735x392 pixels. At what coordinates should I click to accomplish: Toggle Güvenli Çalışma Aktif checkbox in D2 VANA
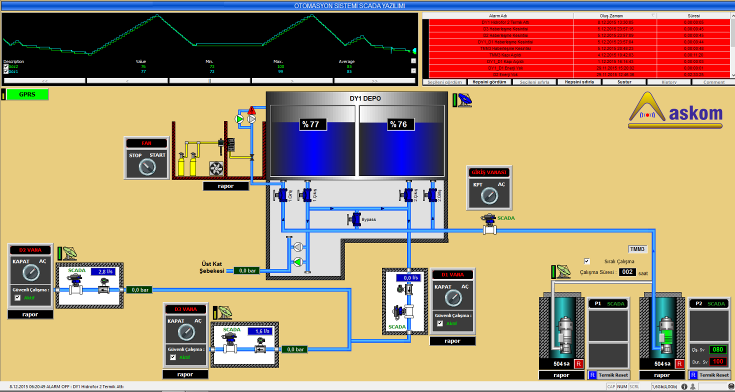pos(17,298)
